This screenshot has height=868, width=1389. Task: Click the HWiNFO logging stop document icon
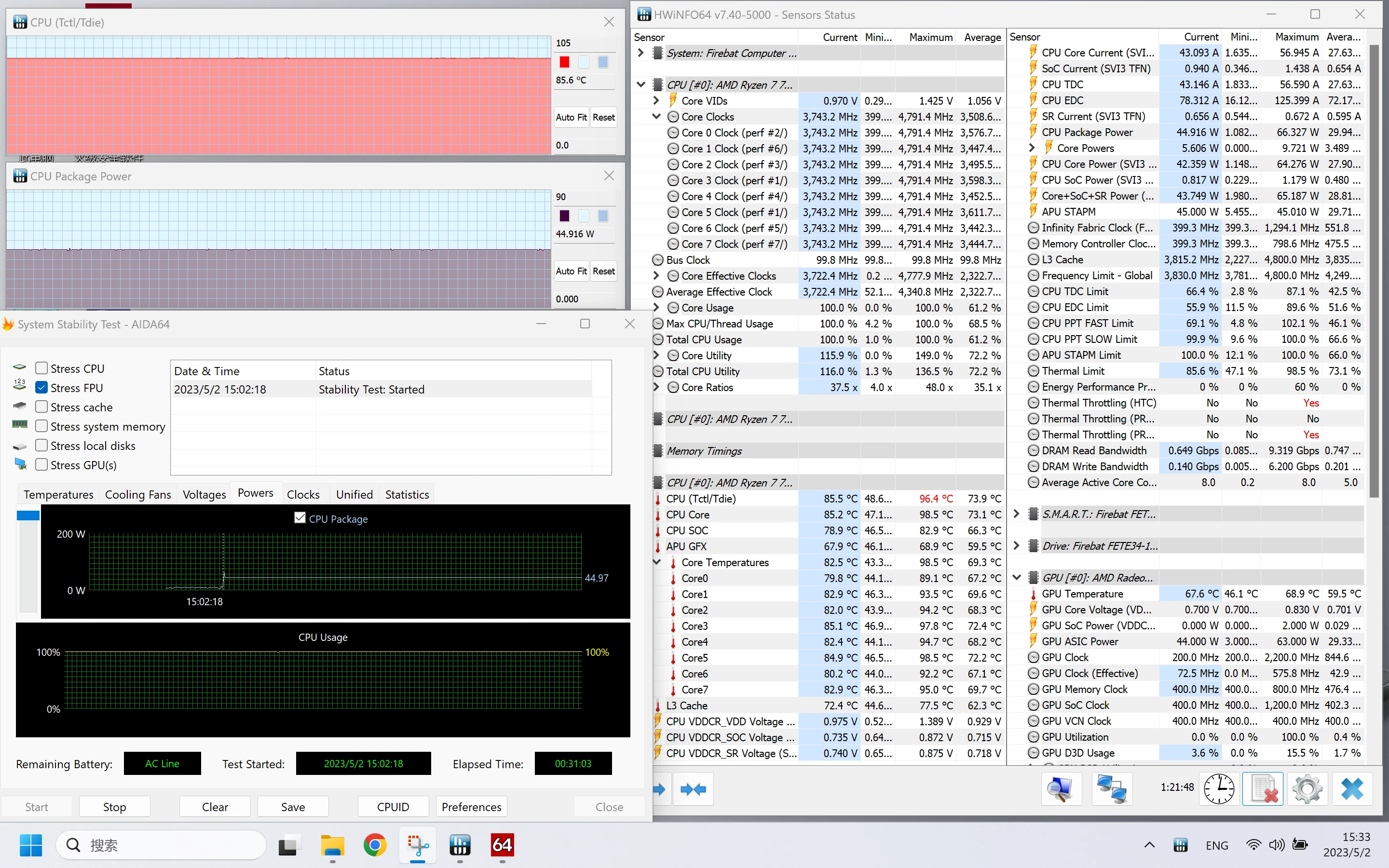1263,788
